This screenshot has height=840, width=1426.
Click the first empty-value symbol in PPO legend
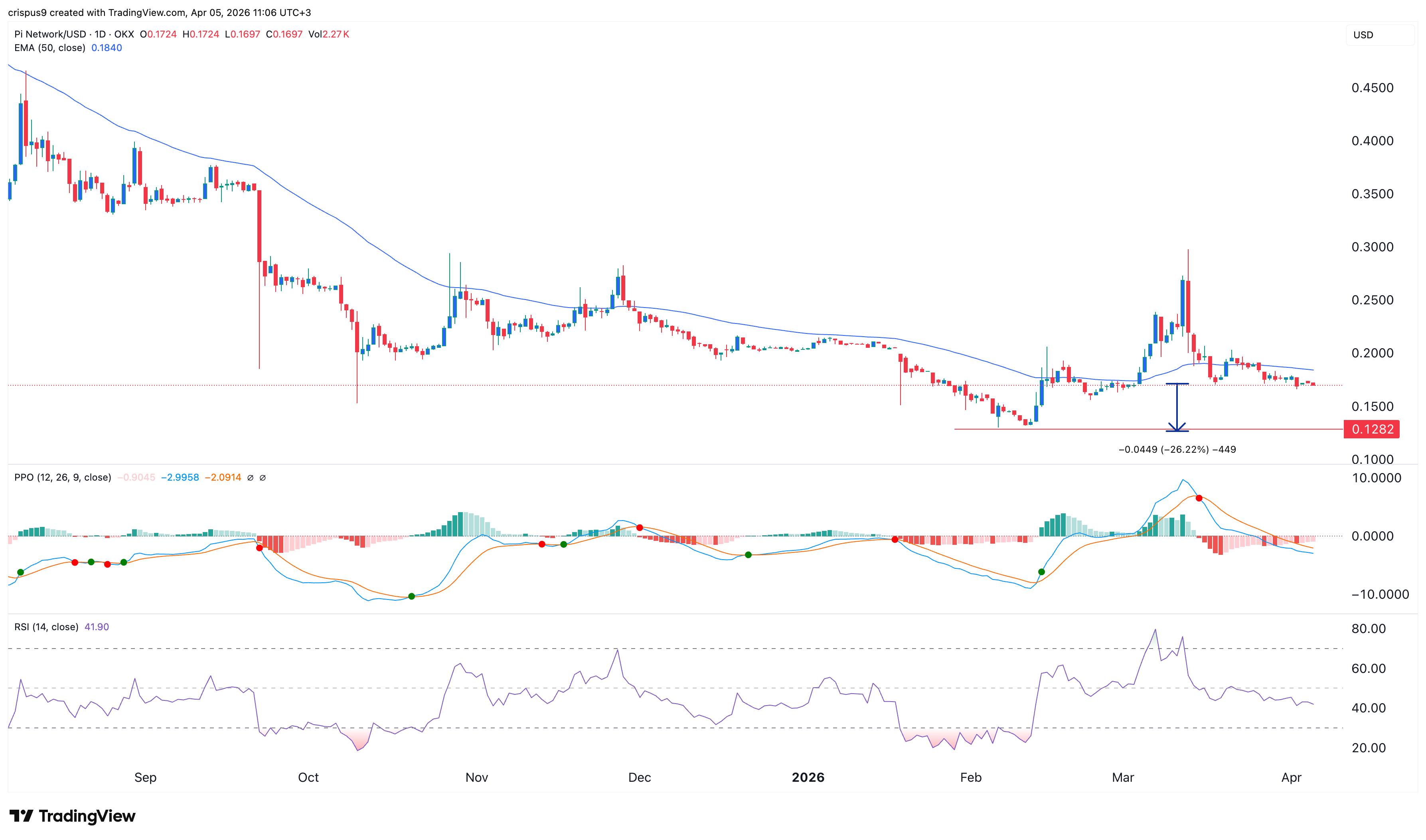click(x=250, y=478)
